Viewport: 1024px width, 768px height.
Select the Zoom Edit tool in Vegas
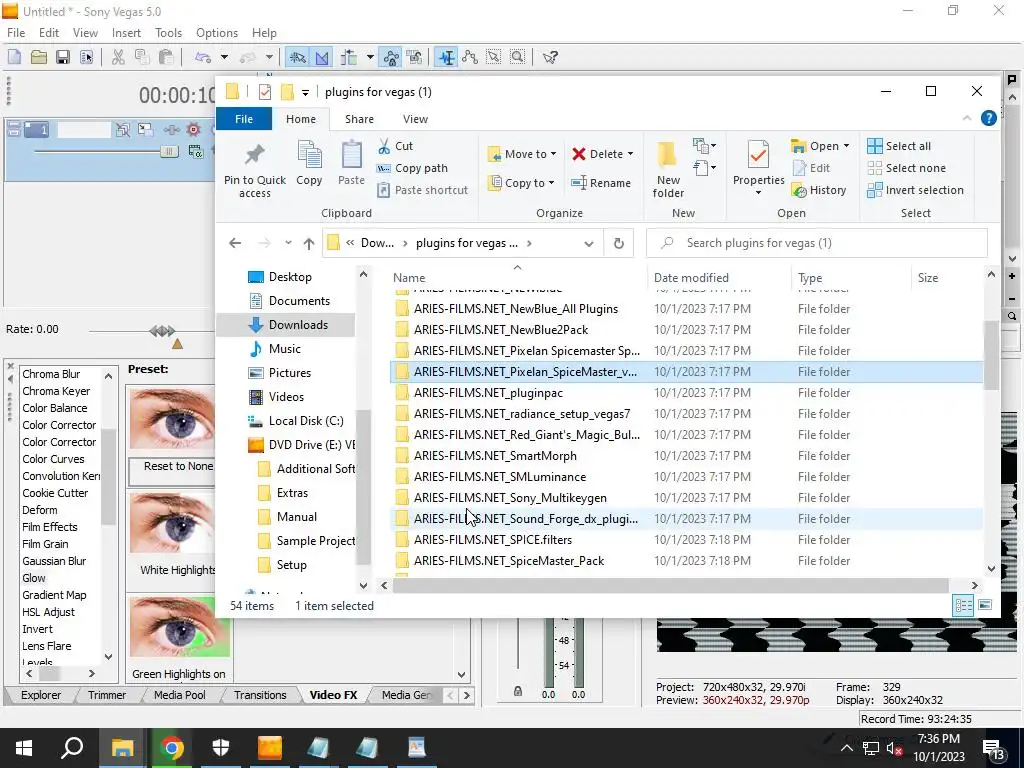point(518,57)
